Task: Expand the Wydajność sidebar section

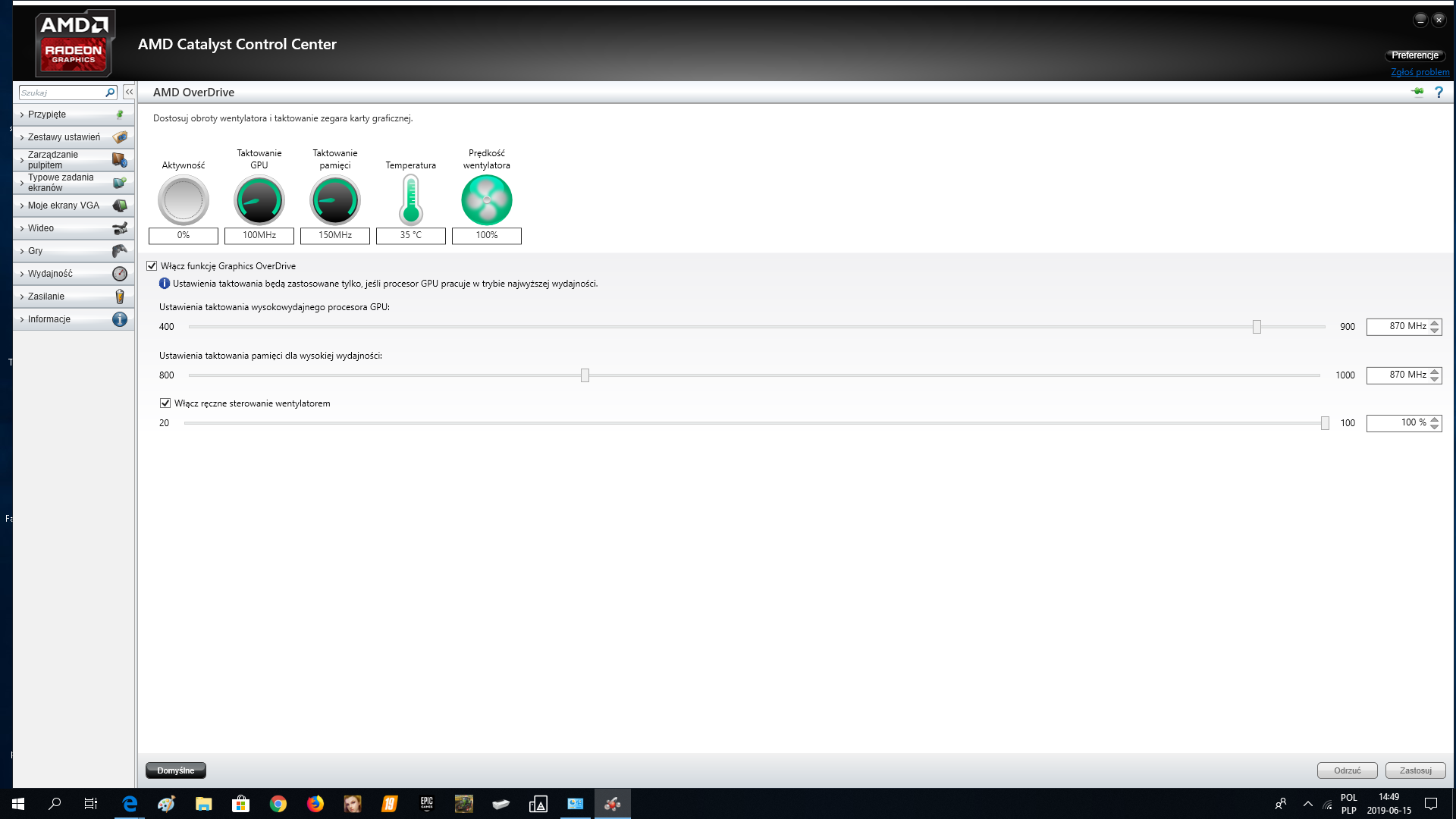Action: click(x=50, y=274)
